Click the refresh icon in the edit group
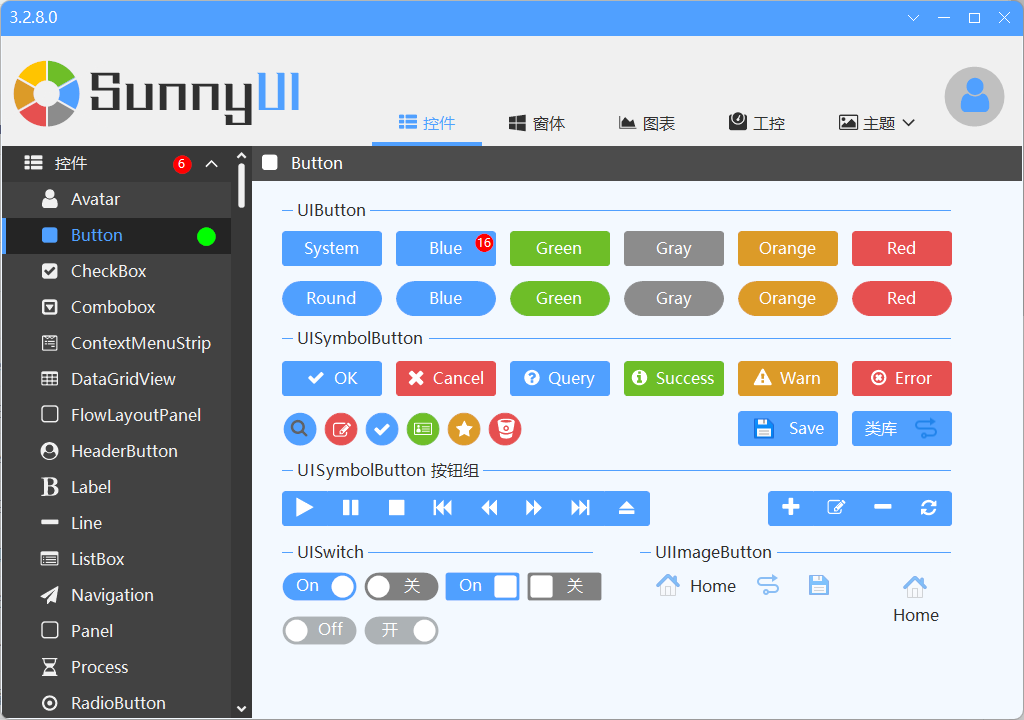1024x720 pixels. [x=929, y=508]
